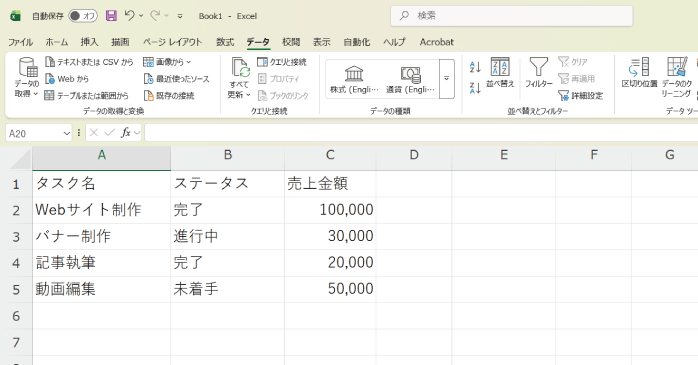Click クエリと接続 button

(x=282, y=62)
